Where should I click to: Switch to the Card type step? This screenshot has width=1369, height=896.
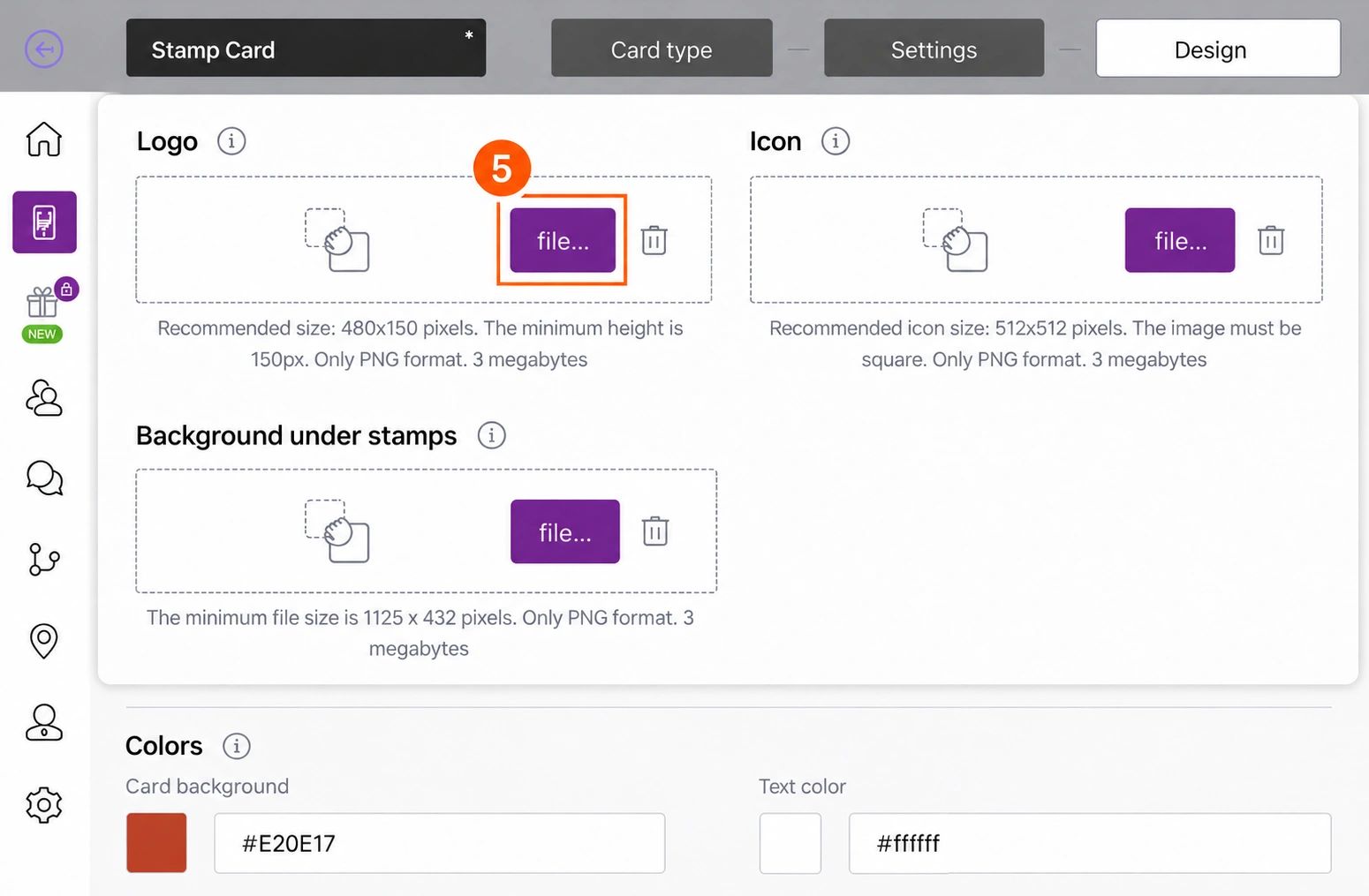[662, 49]
